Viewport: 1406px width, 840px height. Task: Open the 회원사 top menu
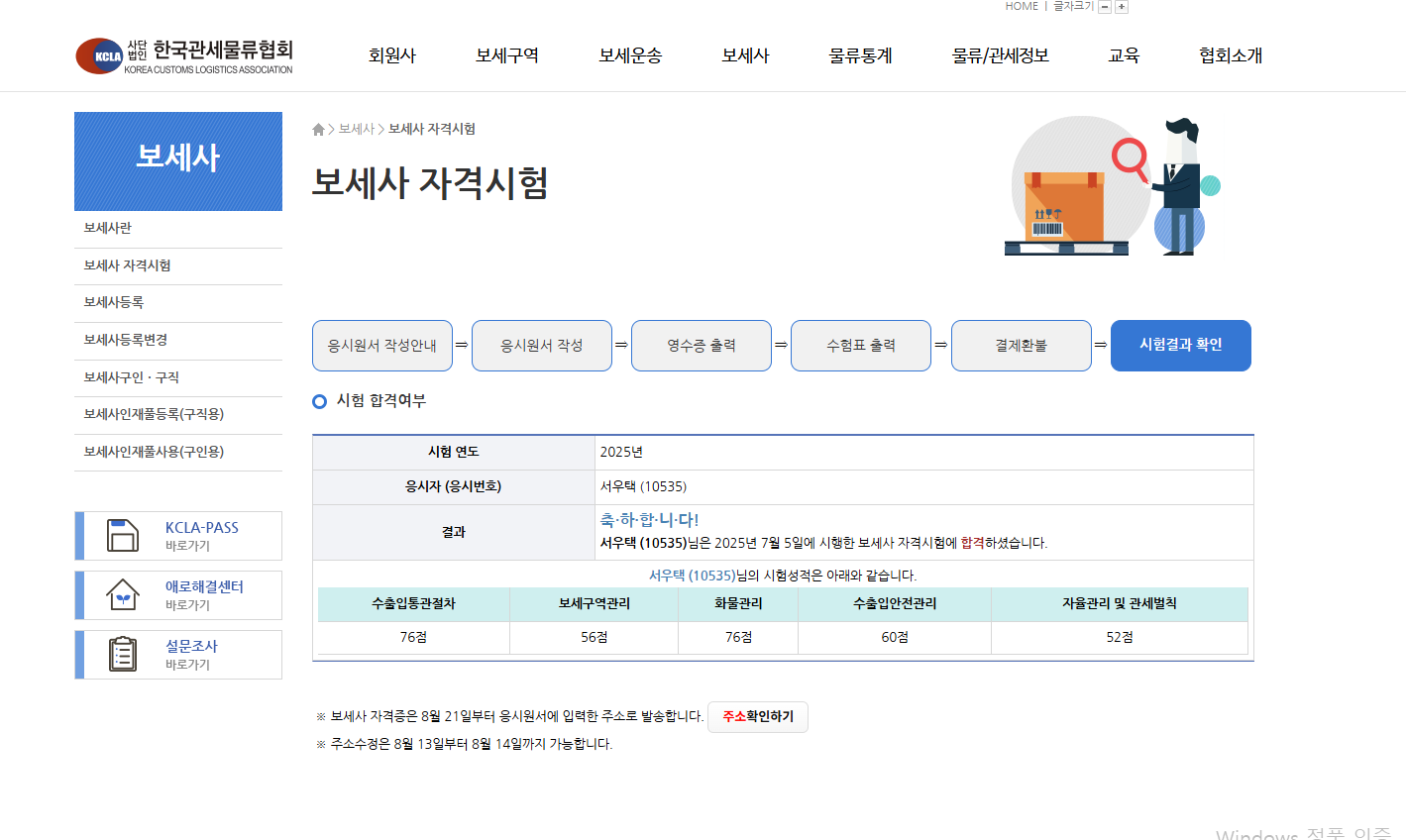(391, 56)
